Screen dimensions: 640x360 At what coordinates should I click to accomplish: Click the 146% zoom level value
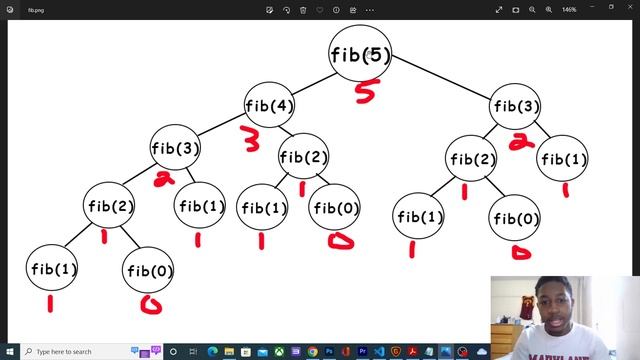(569, 10)
